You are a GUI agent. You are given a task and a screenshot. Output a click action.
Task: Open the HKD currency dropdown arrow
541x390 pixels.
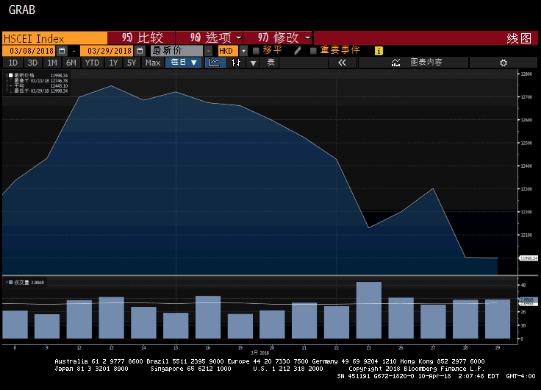click(x=244, y=51)
